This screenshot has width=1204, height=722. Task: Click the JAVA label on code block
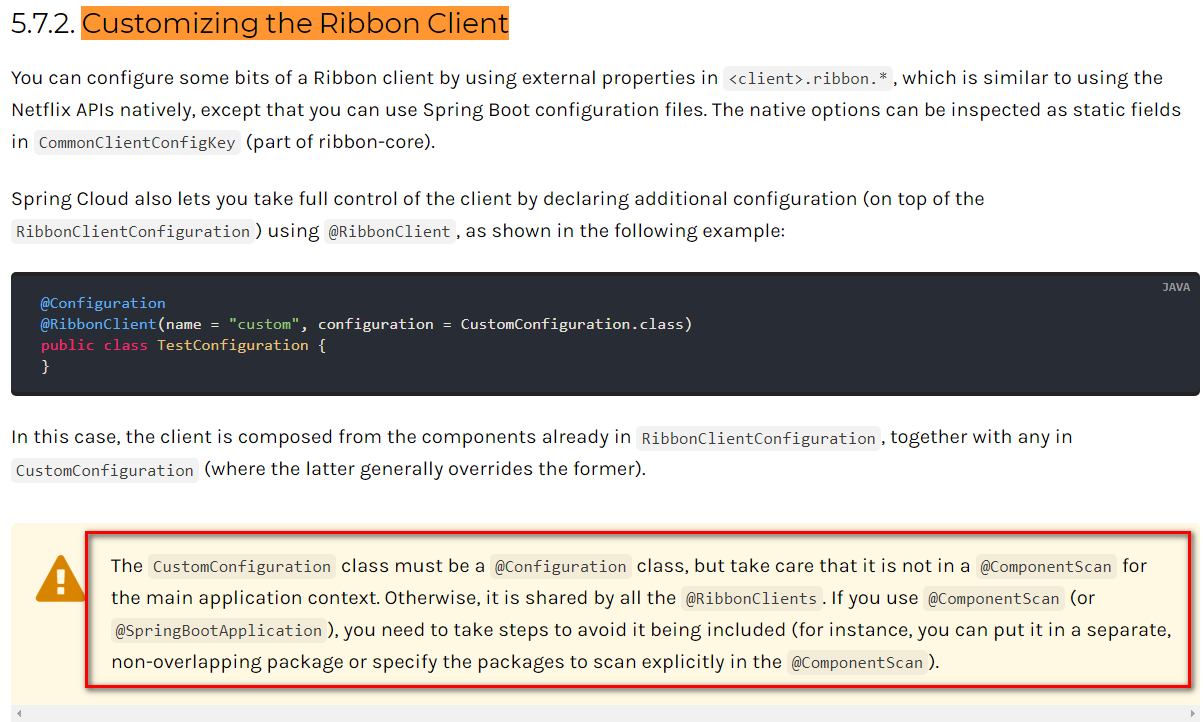1175,287
